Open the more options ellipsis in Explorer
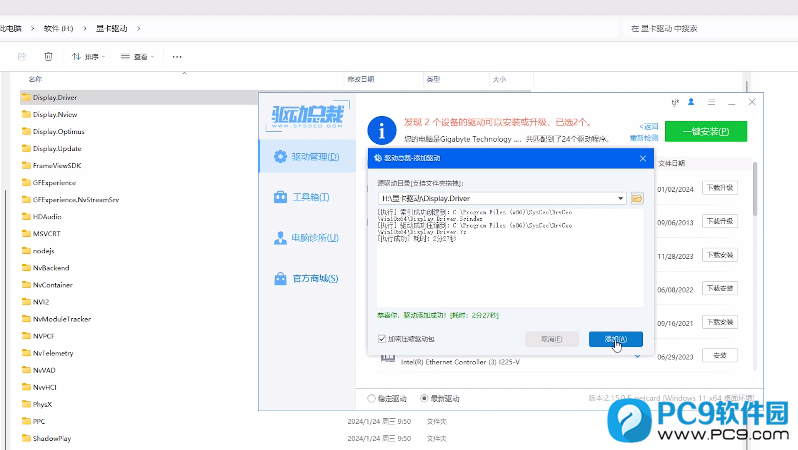Image resolution: width=798 pixels, height=450 pixels. click(177, 57)
